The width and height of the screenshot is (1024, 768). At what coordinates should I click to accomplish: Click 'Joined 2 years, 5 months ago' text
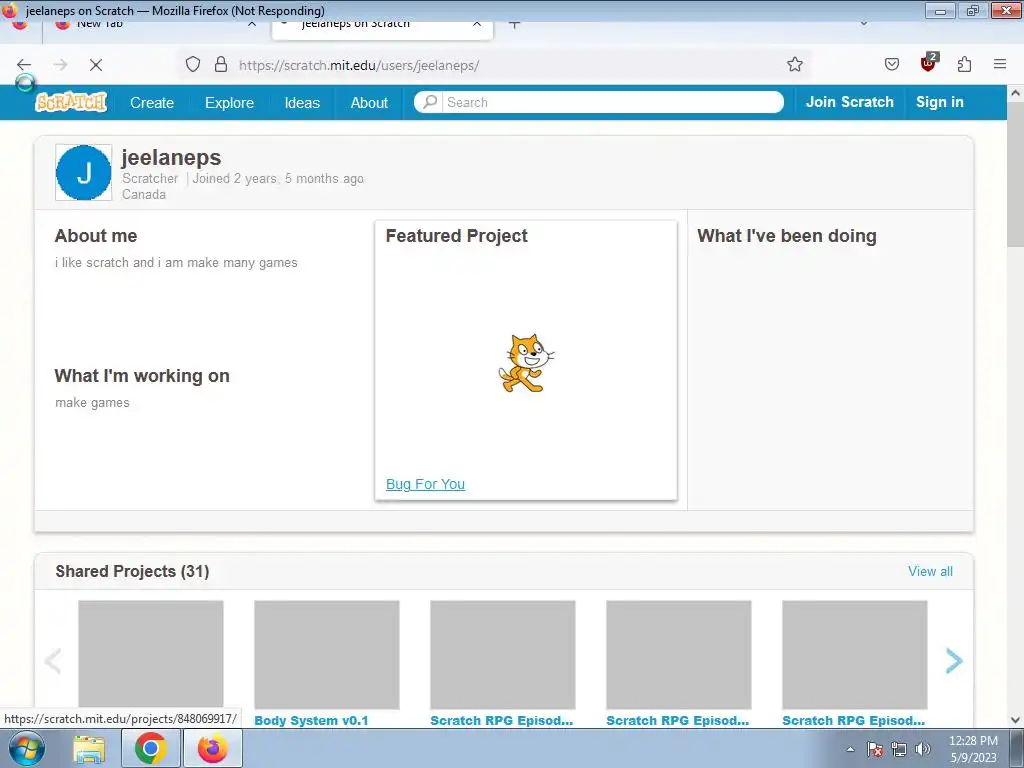pyautogui.click(x=278, y=178)
